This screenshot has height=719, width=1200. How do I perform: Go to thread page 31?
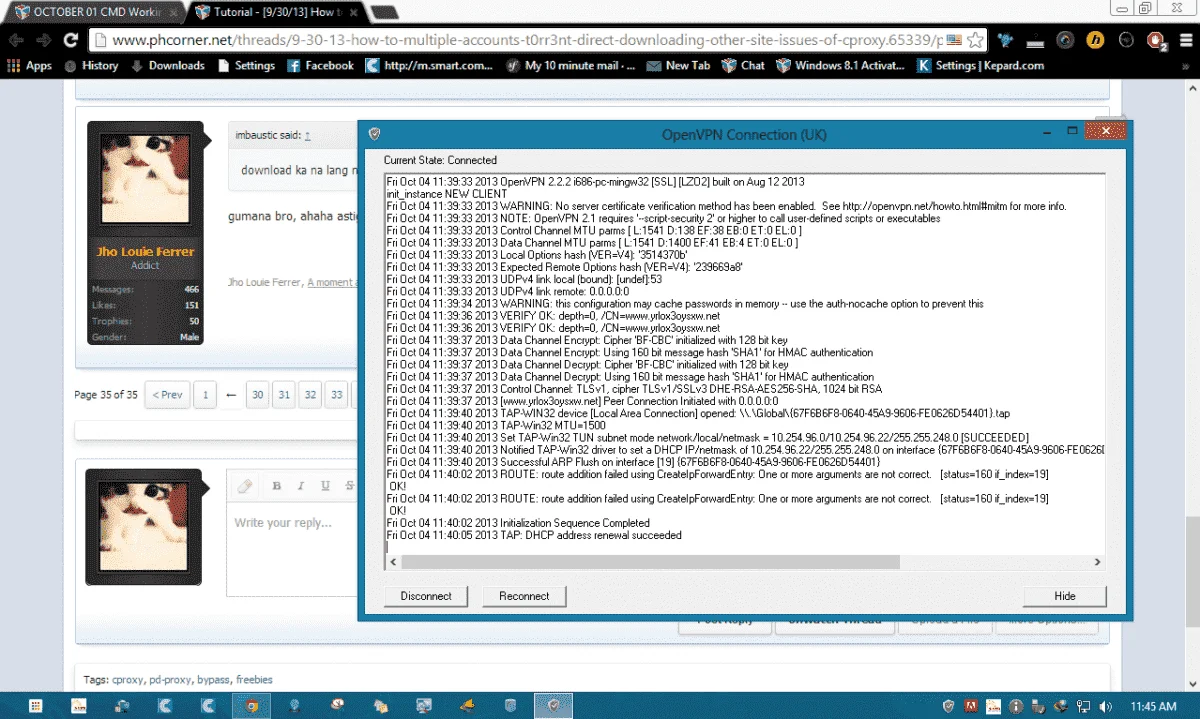click(284, 395)
